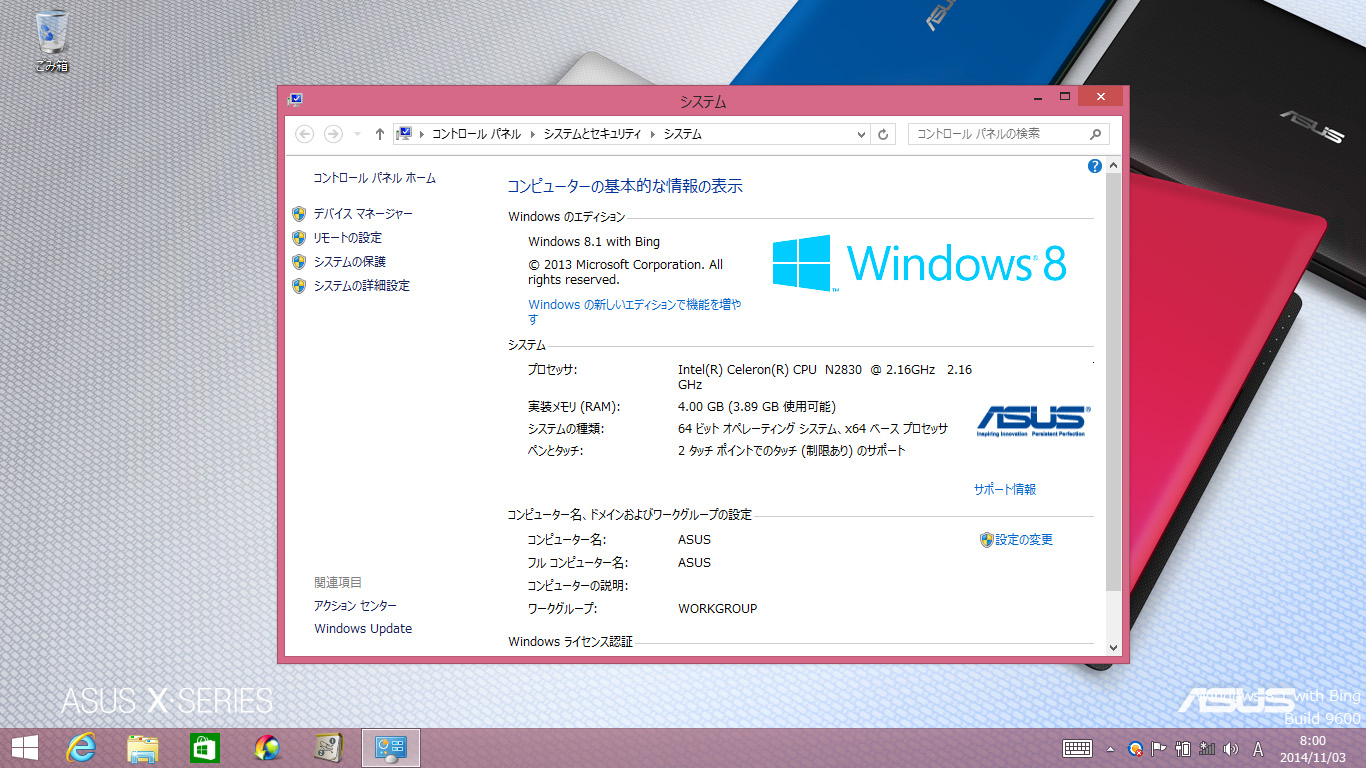The image size is (1366, 768).
Task: Click the speaker volume icon
Action: click(1231, 748)
